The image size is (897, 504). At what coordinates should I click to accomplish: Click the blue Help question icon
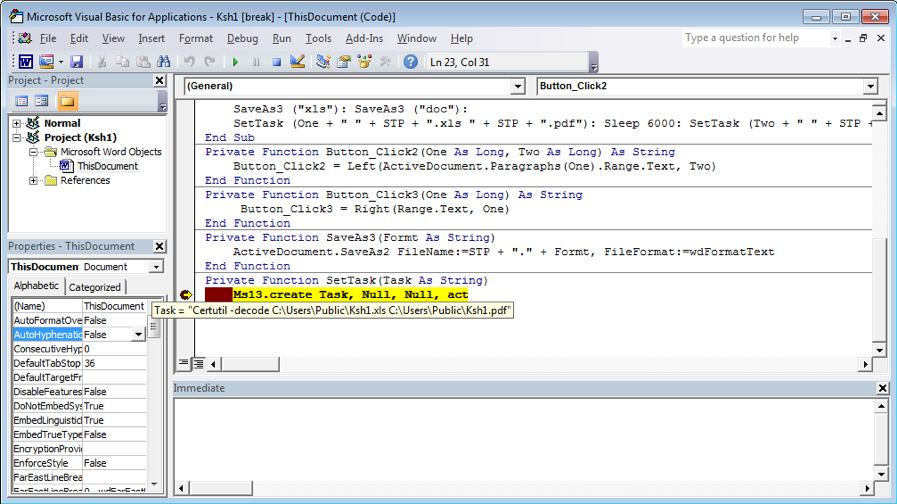click(x=410, y=62)
